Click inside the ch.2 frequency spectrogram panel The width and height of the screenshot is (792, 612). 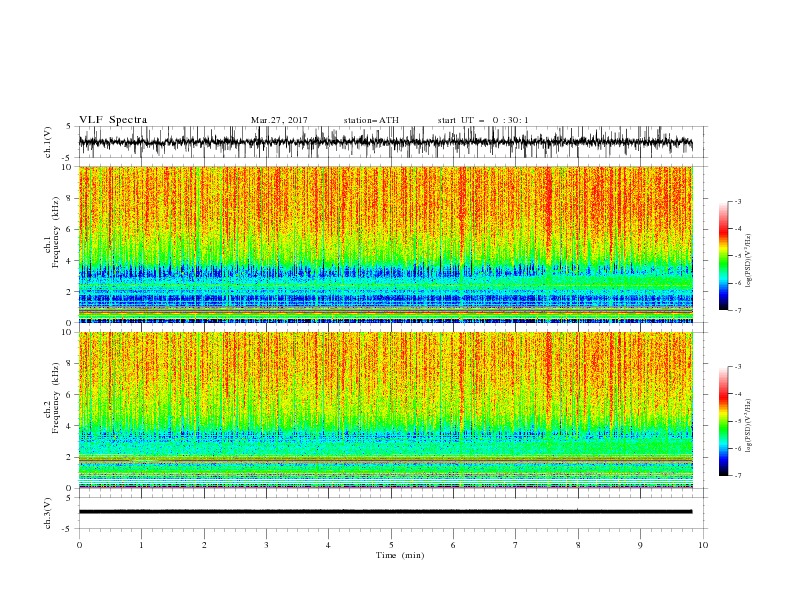385,410
